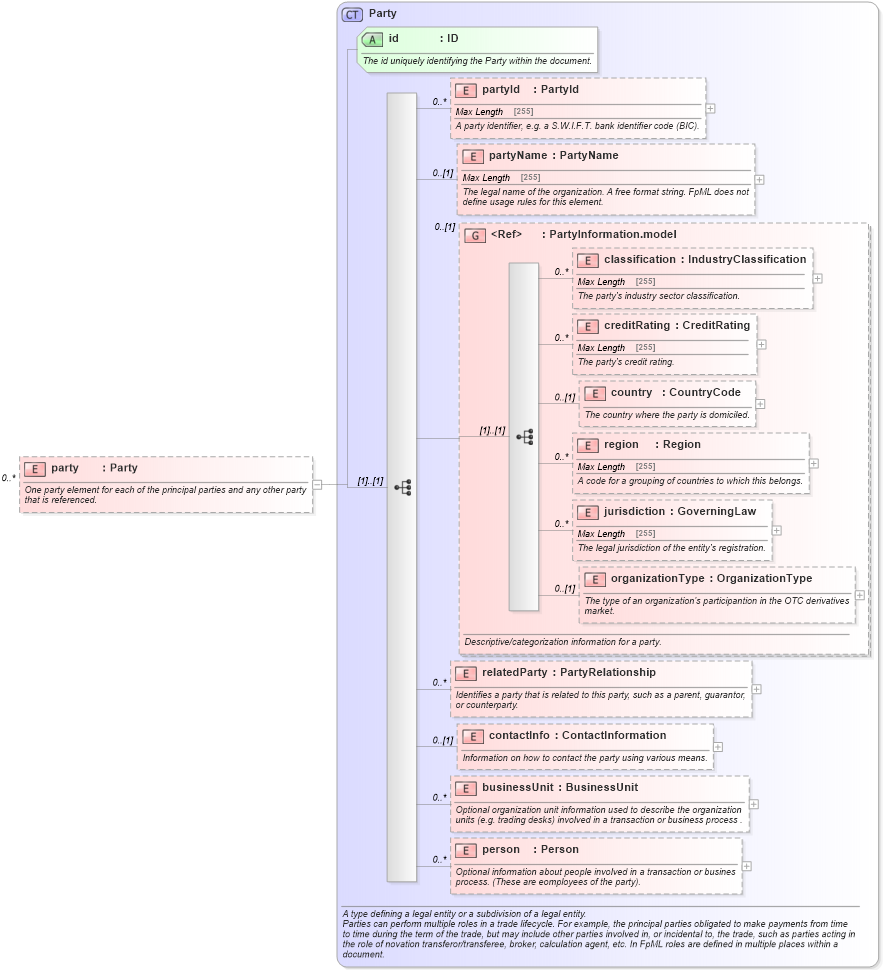This screenshot has height=970, width=883.
Task: Click the E icon of businessUnit element
Action: 465,788
